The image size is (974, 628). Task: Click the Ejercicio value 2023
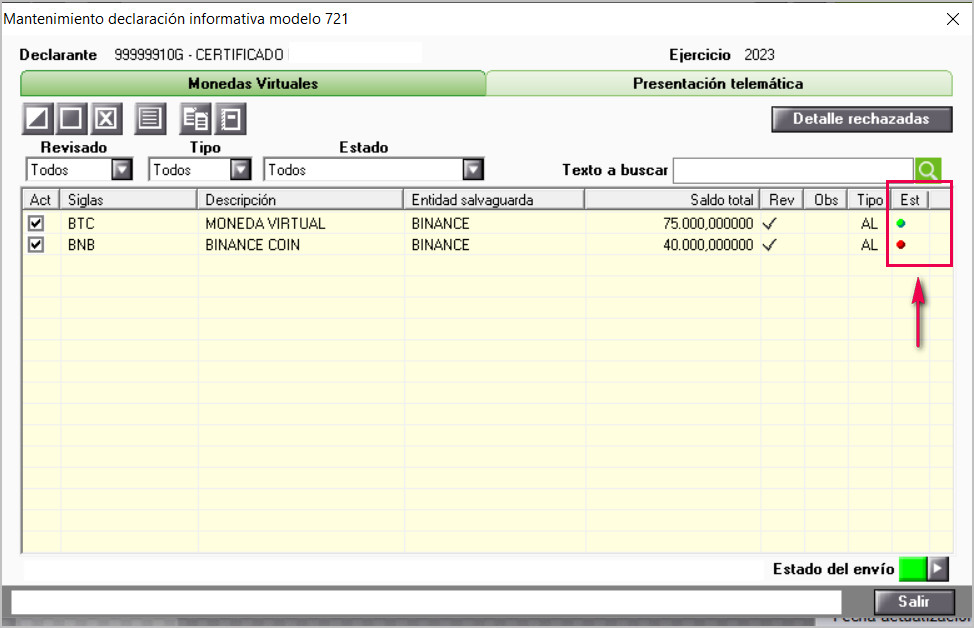click(x=759, y=55)
